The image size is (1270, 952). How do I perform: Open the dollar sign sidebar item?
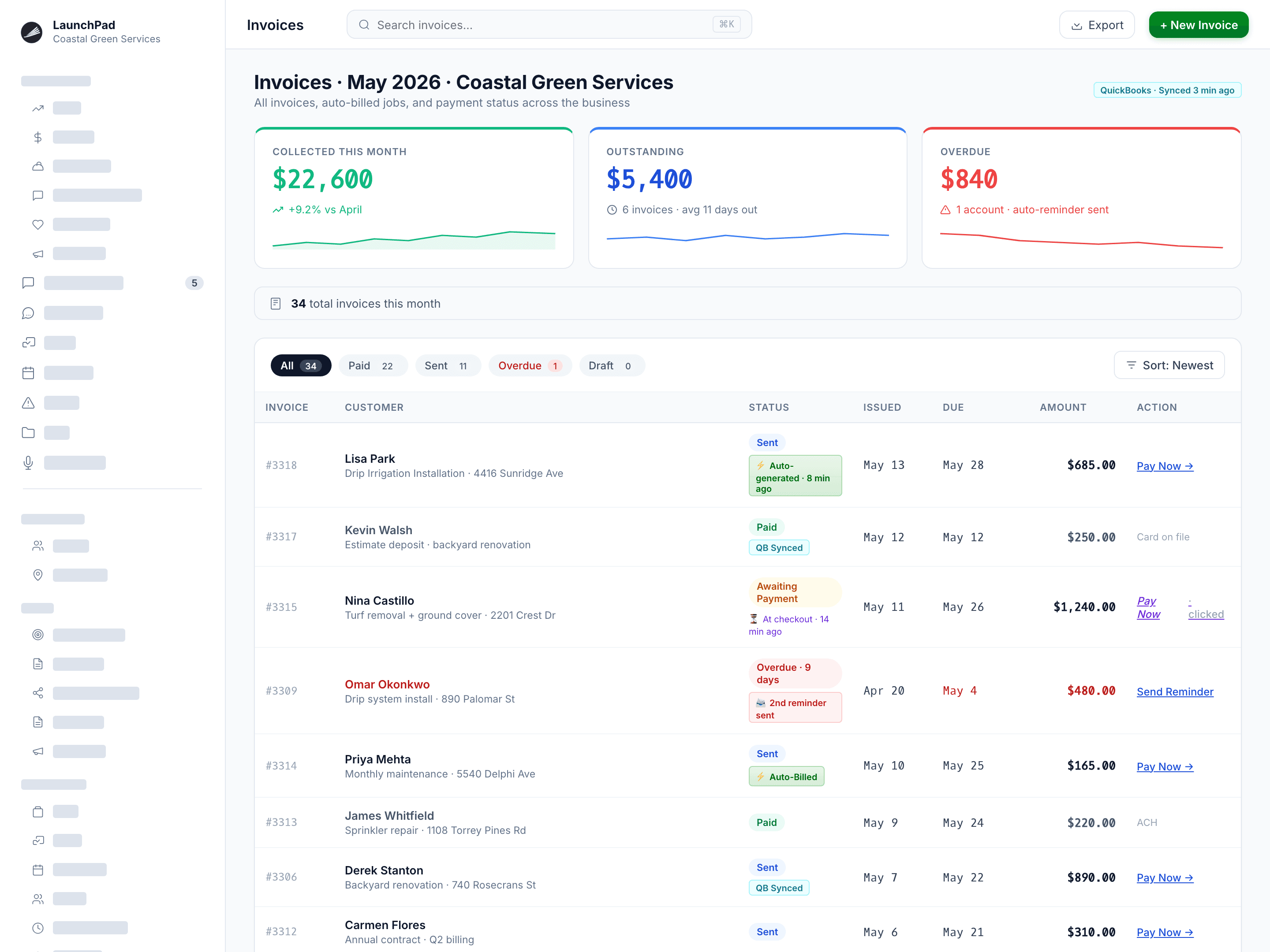[x=38, y=137]
